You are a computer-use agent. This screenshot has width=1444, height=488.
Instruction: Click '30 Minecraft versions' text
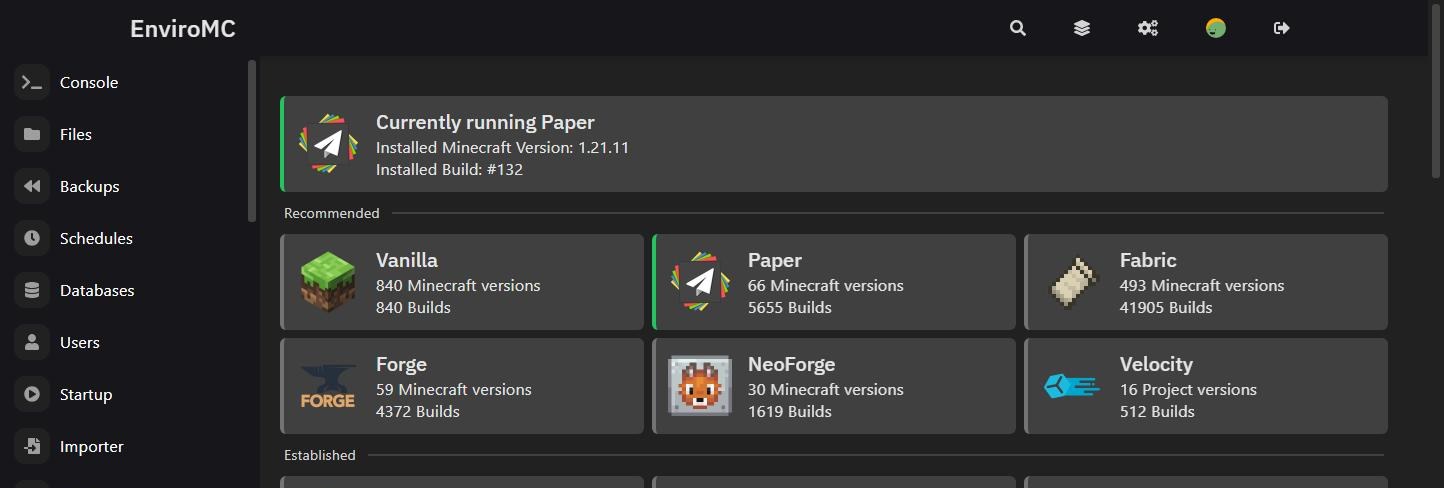click(826, 389)
